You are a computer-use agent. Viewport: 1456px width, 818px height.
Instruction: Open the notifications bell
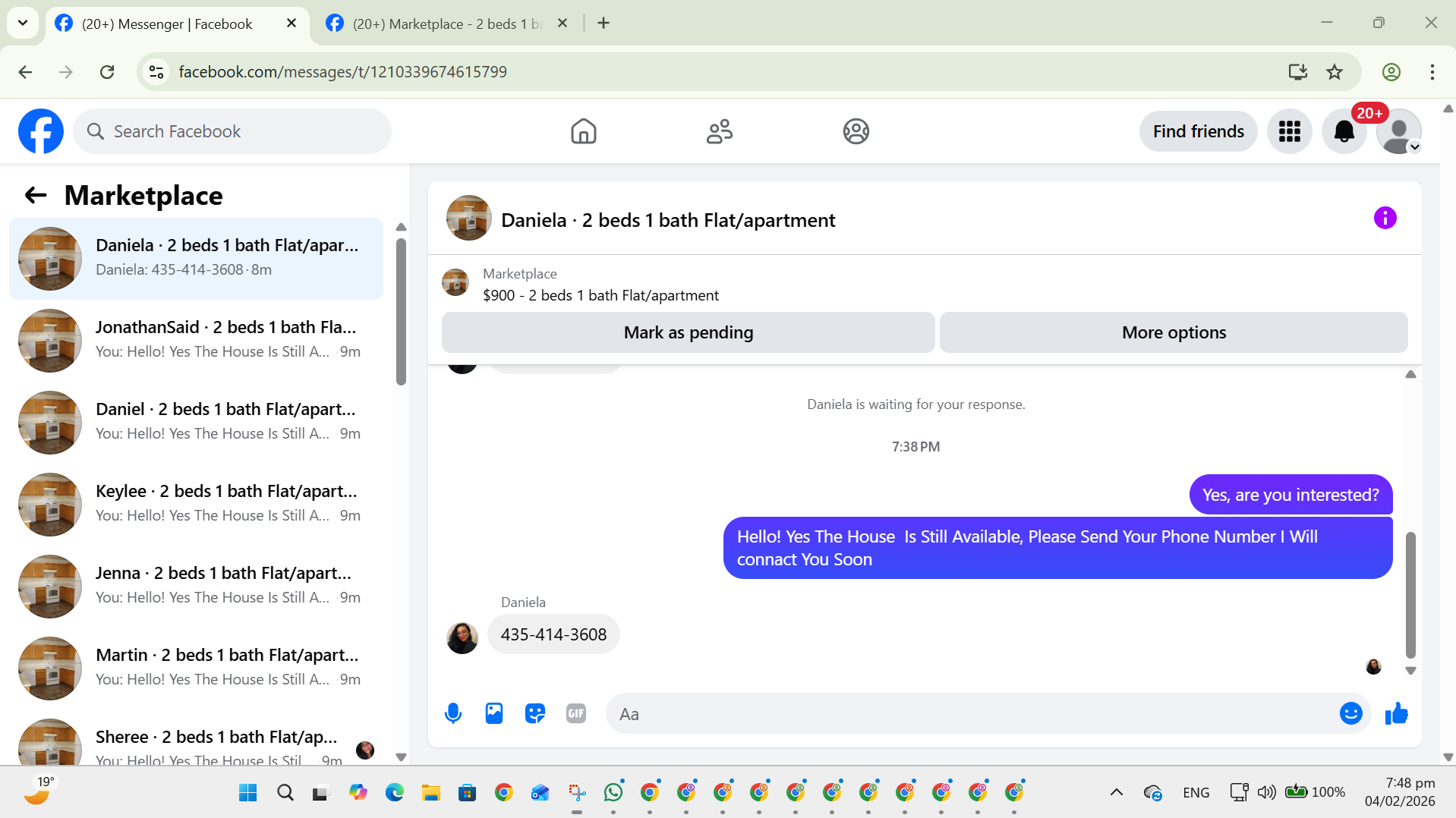[1344, 131]
